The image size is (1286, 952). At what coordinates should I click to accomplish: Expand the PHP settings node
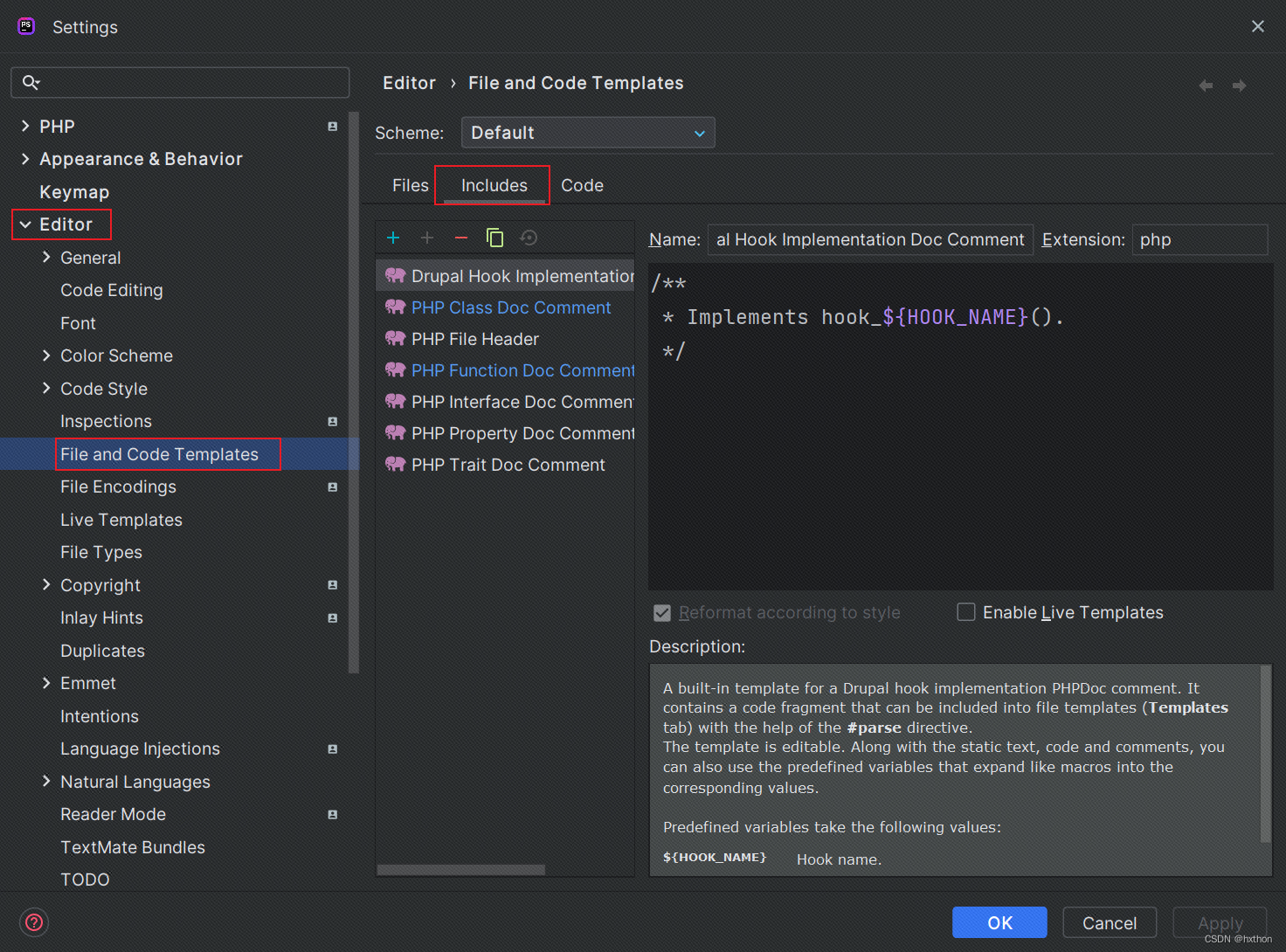[x=25, y=127]
